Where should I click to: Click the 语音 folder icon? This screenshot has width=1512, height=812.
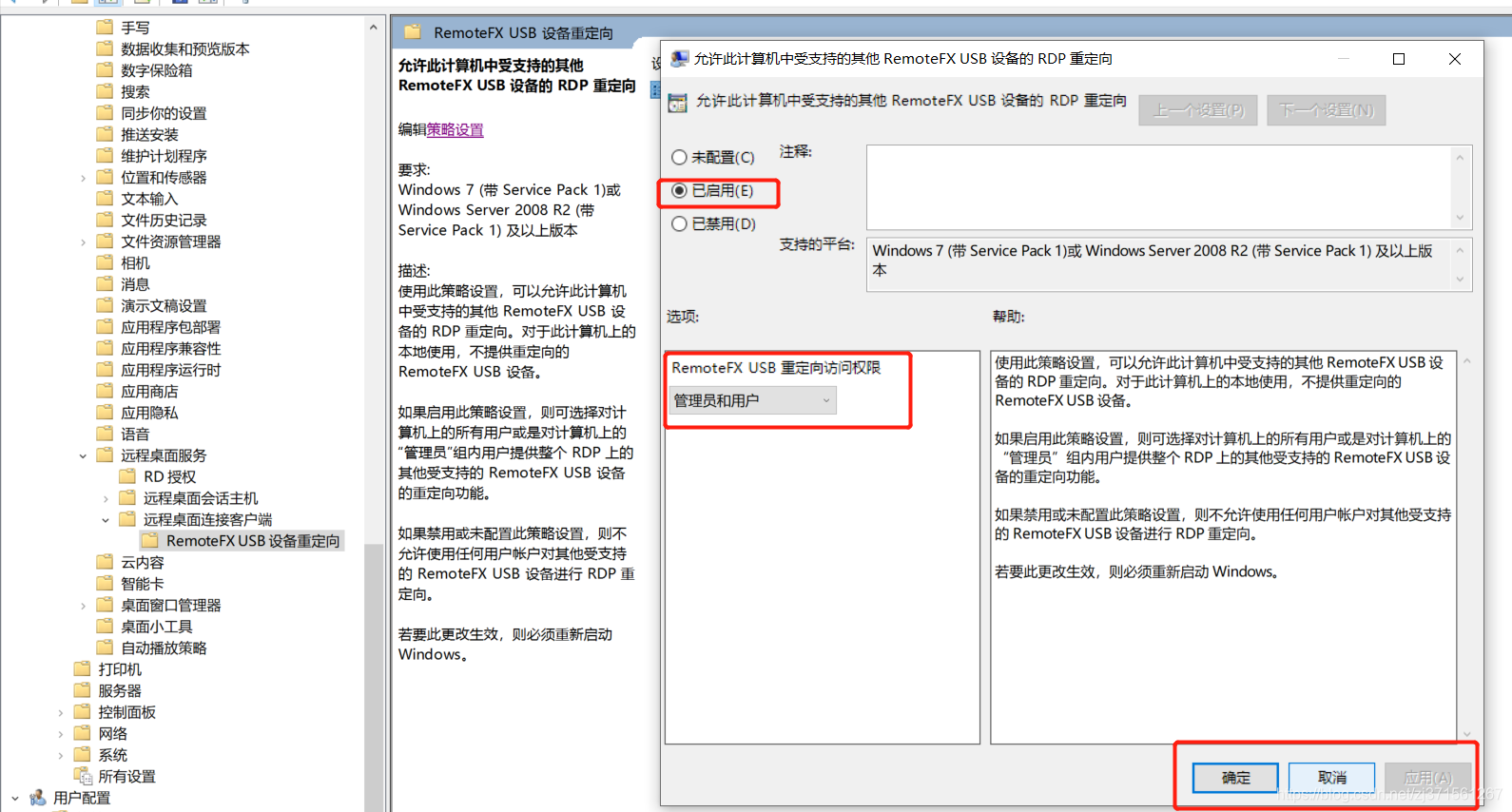pyautogui.click(x=105, y=434)
